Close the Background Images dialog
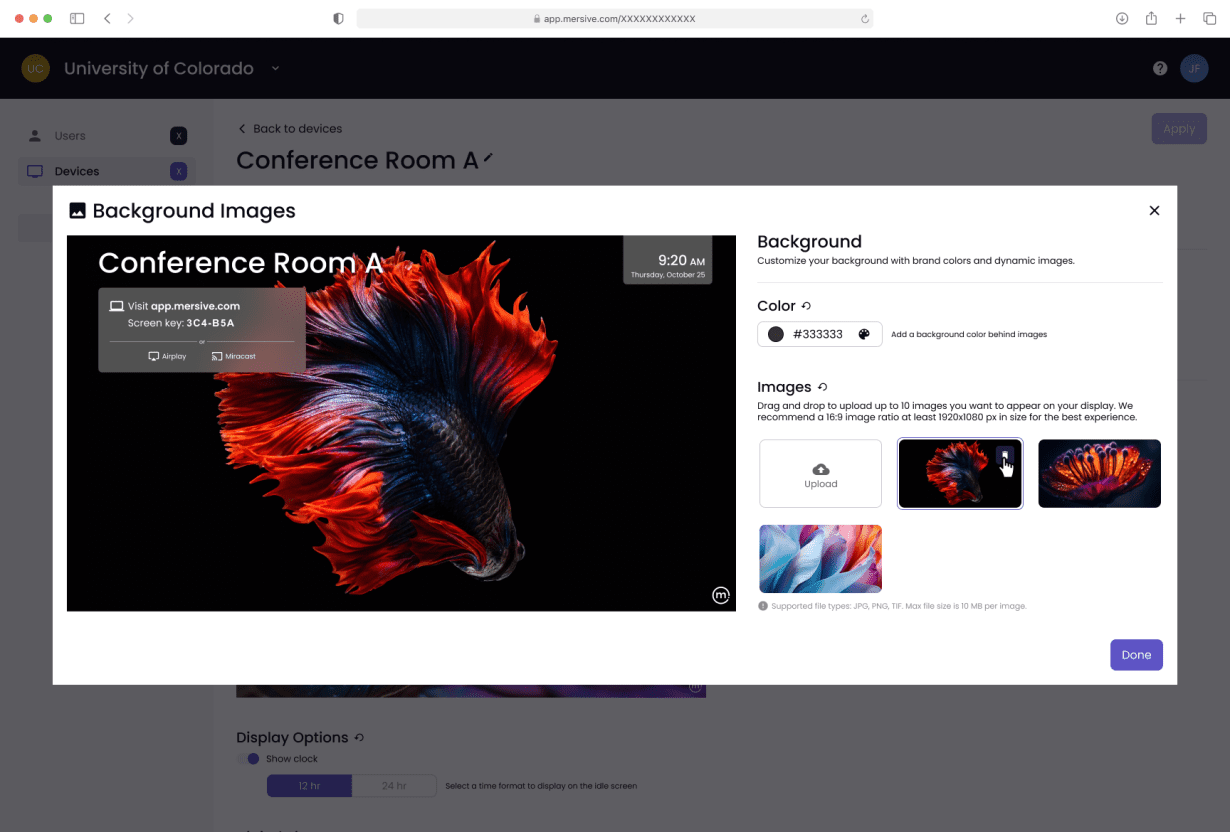This screenshot has width=1230, height=832. pos(1154,210)
